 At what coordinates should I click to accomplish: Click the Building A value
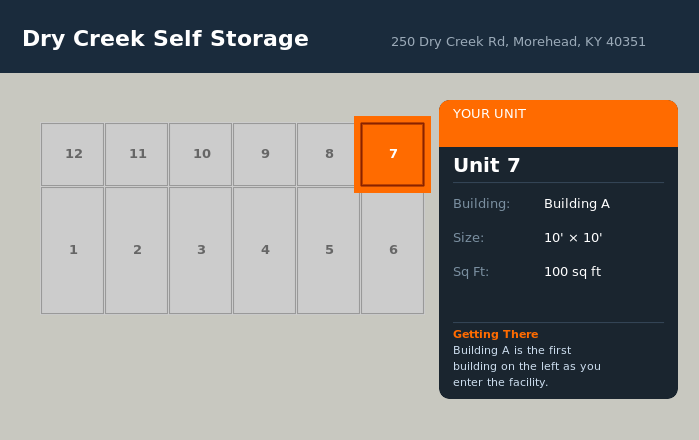(577, 204)
